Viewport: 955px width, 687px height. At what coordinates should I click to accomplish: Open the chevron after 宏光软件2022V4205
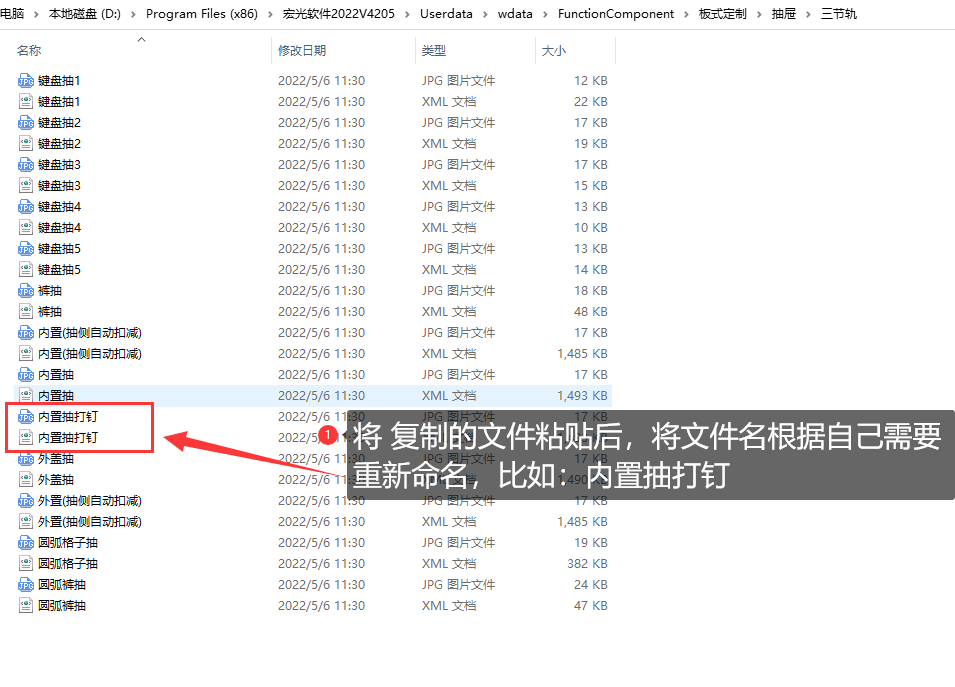(x=407, y=14)
